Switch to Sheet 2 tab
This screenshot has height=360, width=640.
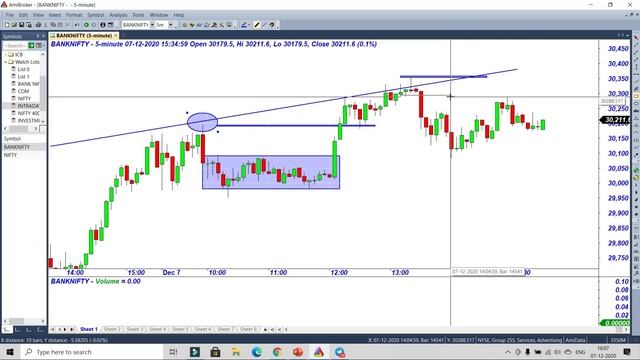coord(112,329)
